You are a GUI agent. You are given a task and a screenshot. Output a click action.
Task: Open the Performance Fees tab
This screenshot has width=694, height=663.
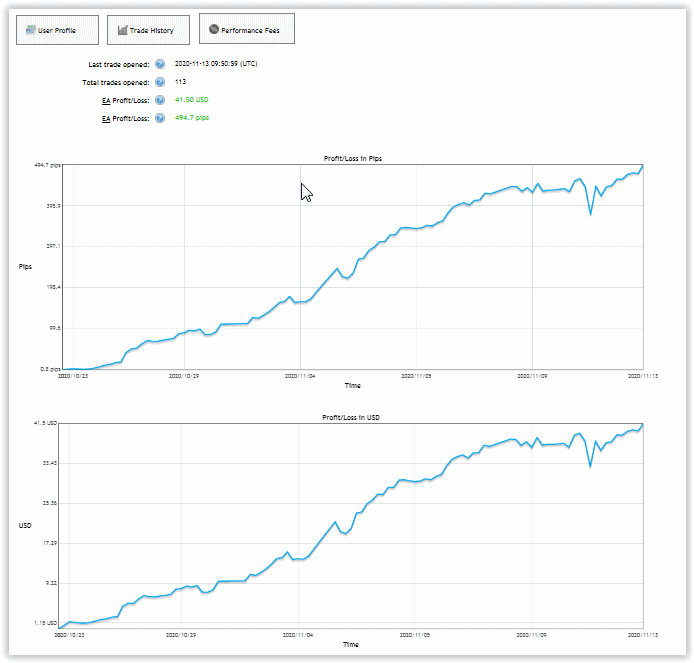tap(247, 28)
